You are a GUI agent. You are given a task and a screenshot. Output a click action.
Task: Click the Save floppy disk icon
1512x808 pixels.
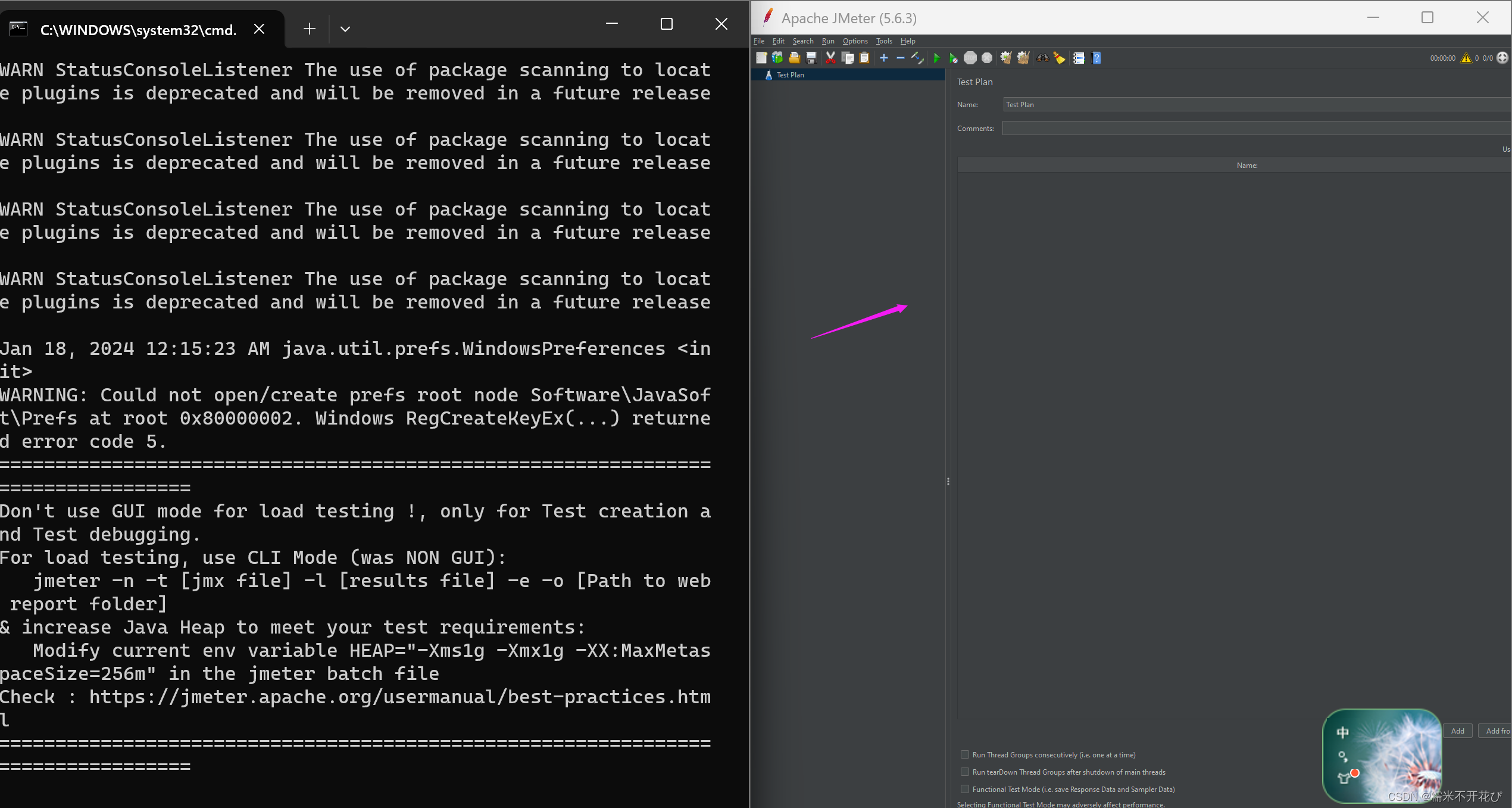click(811, 58)
